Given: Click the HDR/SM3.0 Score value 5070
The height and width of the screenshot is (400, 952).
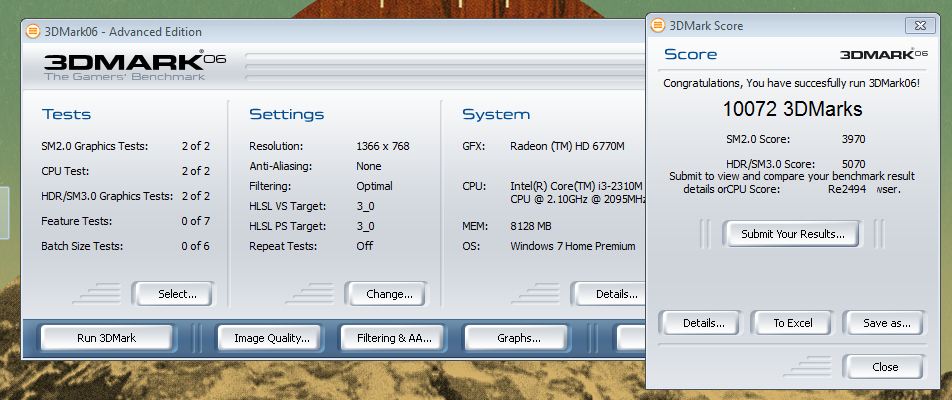Looking at the screenshot, I should (853, 164).
